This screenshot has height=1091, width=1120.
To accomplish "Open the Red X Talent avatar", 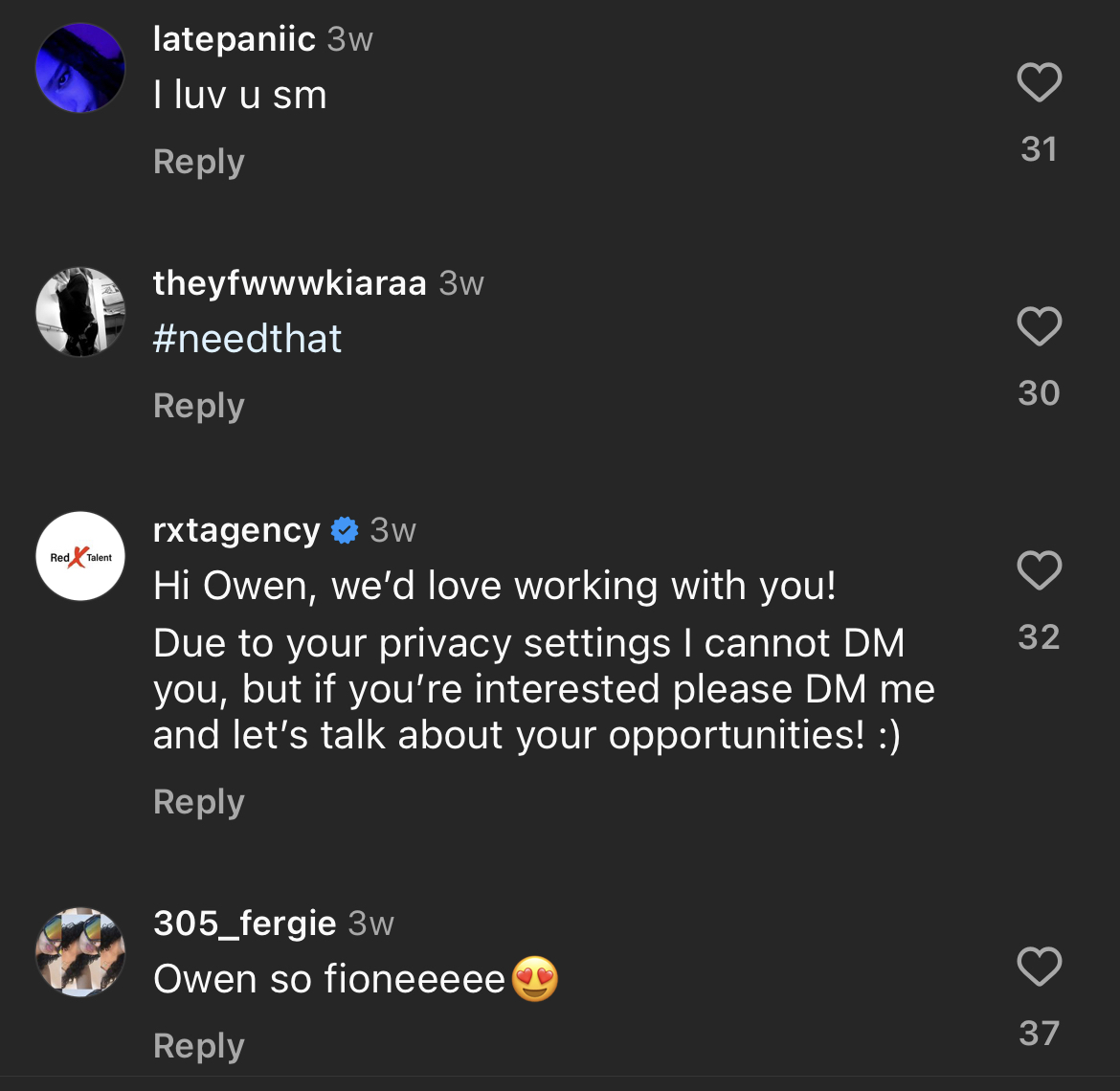I will point(80,556).
